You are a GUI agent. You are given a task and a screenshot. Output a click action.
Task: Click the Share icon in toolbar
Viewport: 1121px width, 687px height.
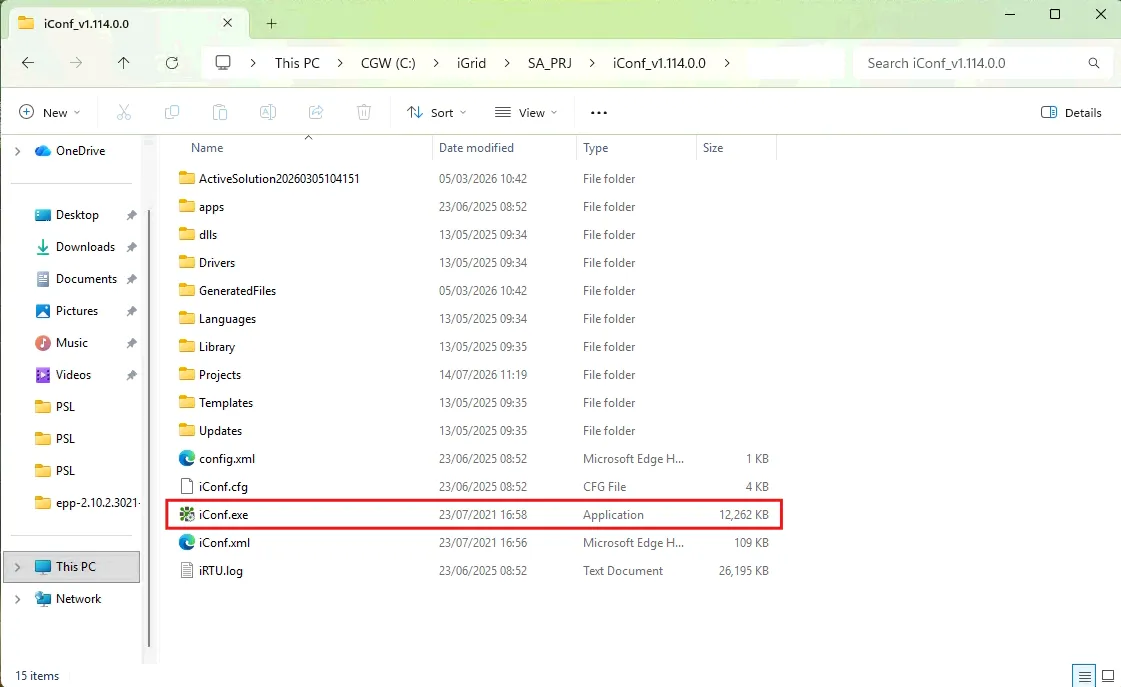point(316,112)
